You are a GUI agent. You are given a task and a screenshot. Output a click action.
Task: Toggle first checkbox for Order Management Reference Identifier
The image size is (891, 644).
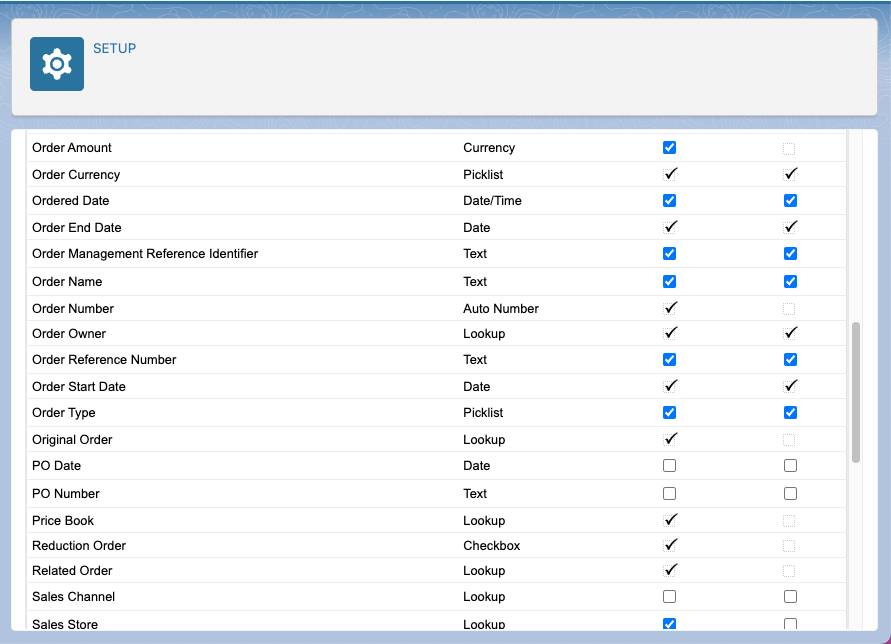pyautogui.click(x=669, y=254)
